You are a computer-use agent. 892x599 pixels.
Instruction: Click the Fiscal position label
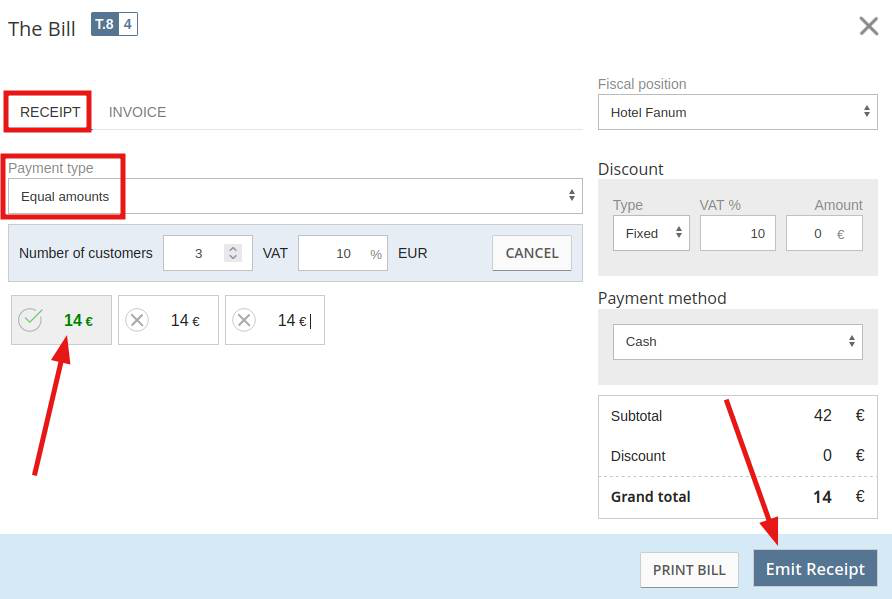(642, 84)
